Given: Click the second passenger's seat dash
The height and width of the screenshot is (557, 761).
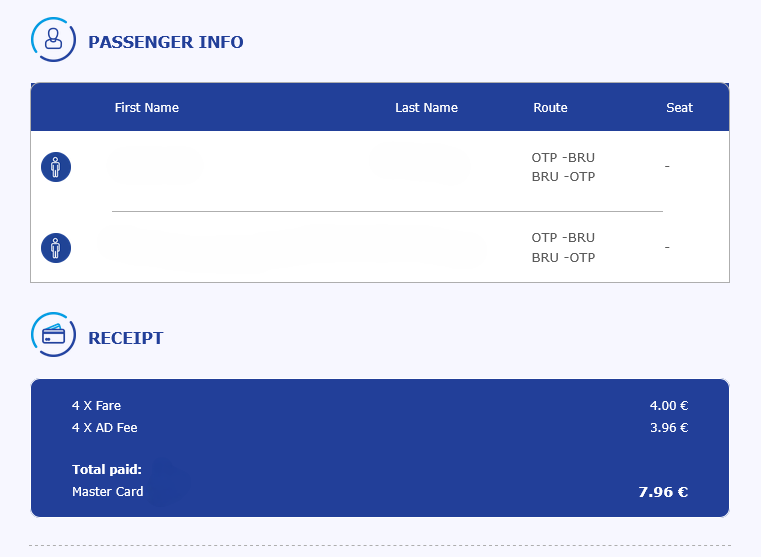Looking at the screenshot, I should pos(667,247).
